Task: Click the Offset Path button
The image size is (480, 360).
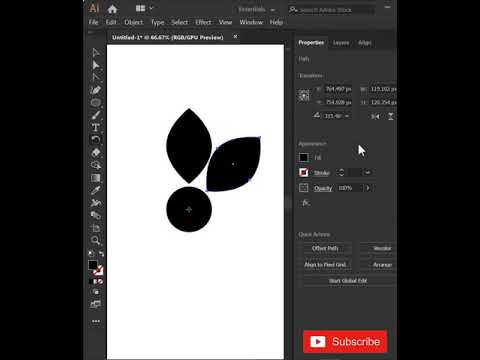Action: pyautogui.click(x=325, y=248)
